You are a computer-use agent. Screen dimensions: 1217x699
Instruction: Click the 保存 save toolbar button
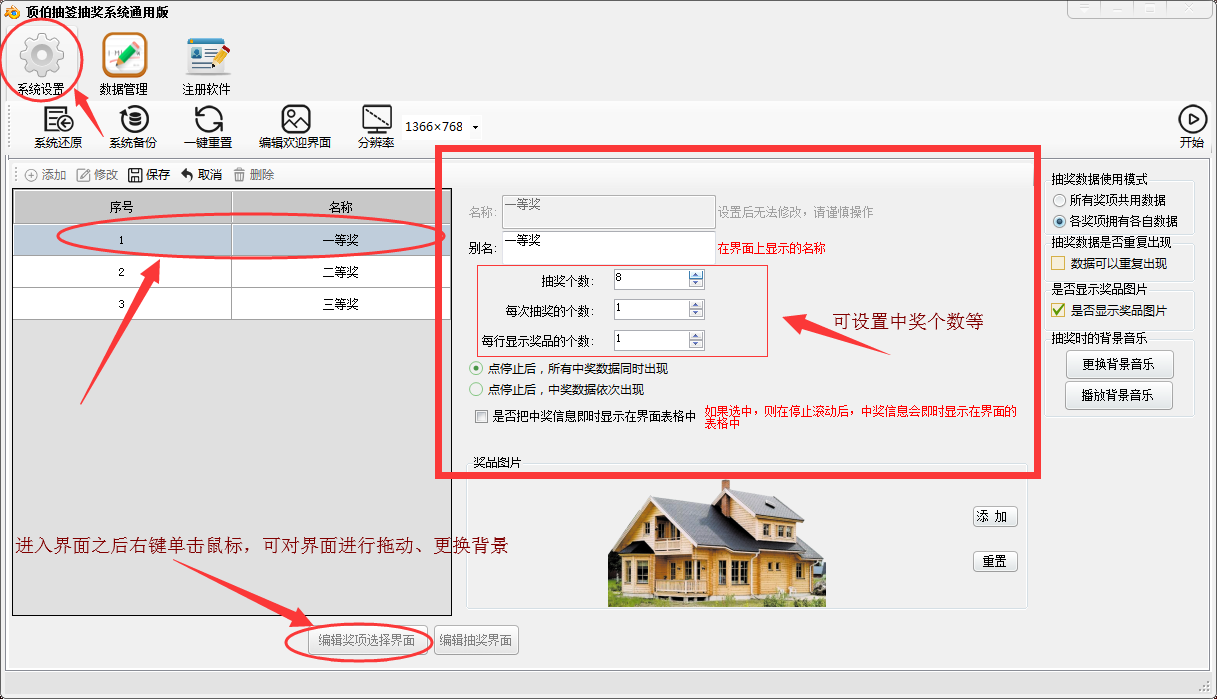tap(148, 175)
